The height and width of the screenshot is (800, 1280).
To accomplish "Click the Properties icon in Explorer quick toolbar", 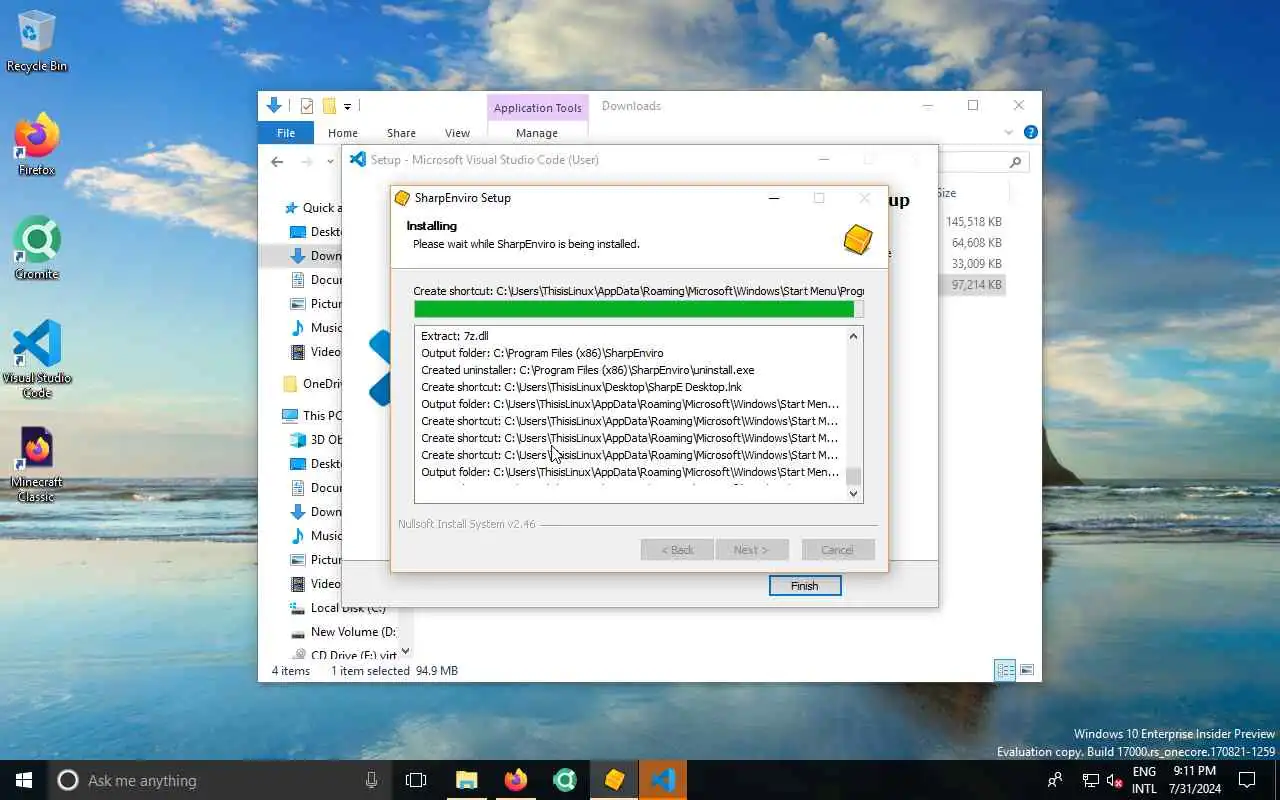I will point(307,106).
